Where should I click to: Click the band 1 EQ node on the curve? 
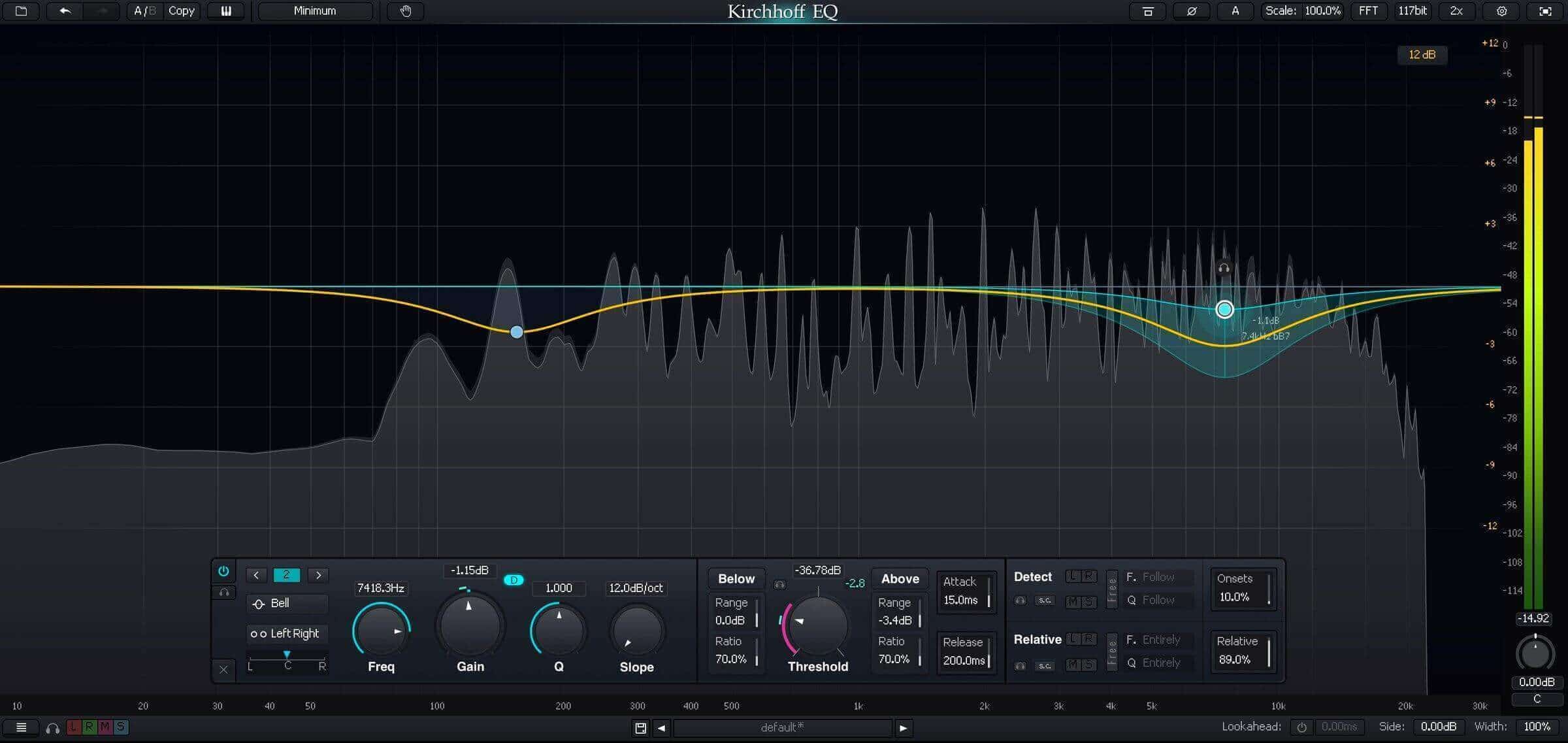coord(517,332)
